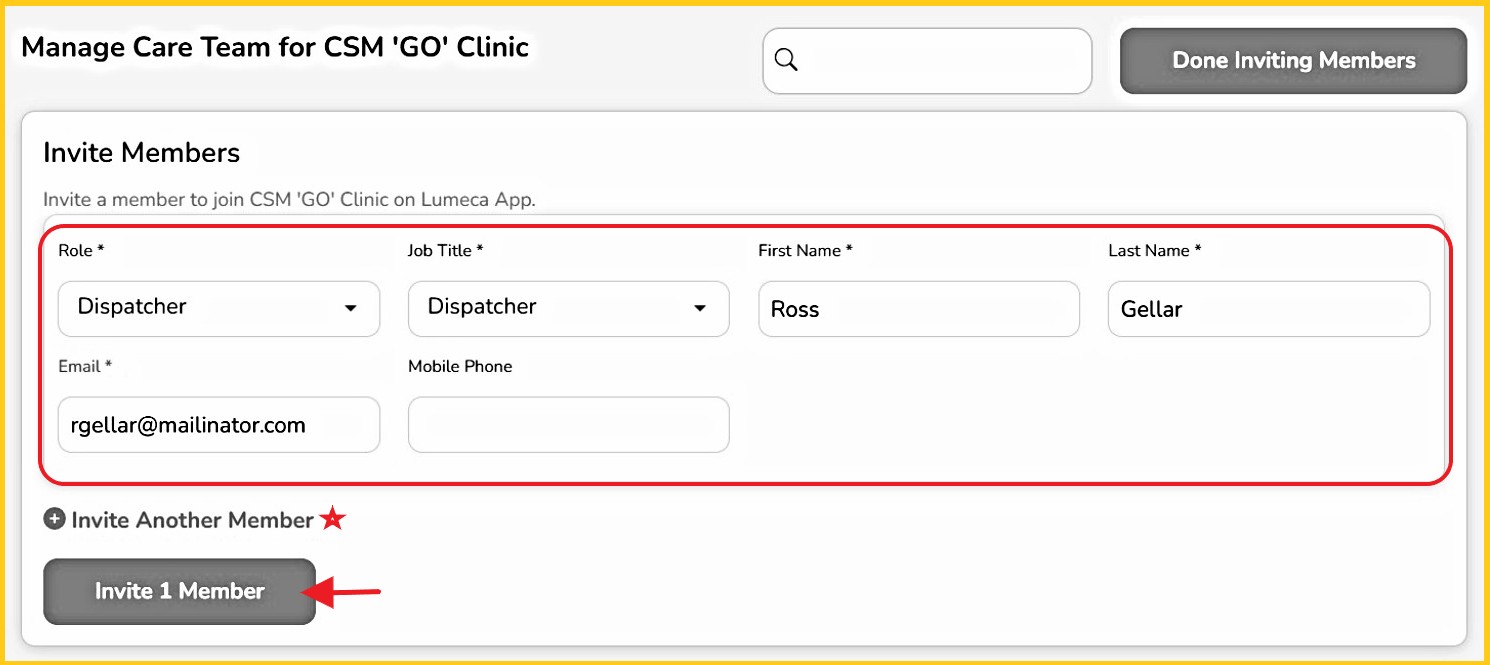Click the "Email *" field label
The image size is (1490, 665).
pos(85,367)
